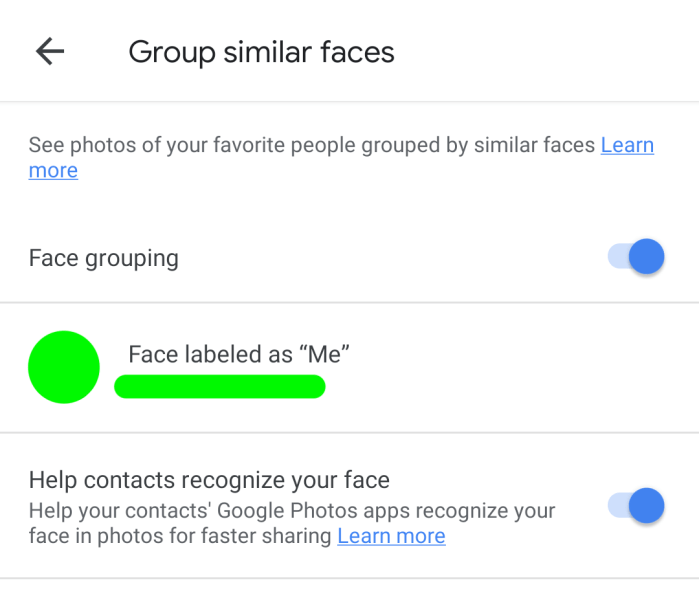Click the blue knob of the Help contacts switch

(x=647, y=507)
